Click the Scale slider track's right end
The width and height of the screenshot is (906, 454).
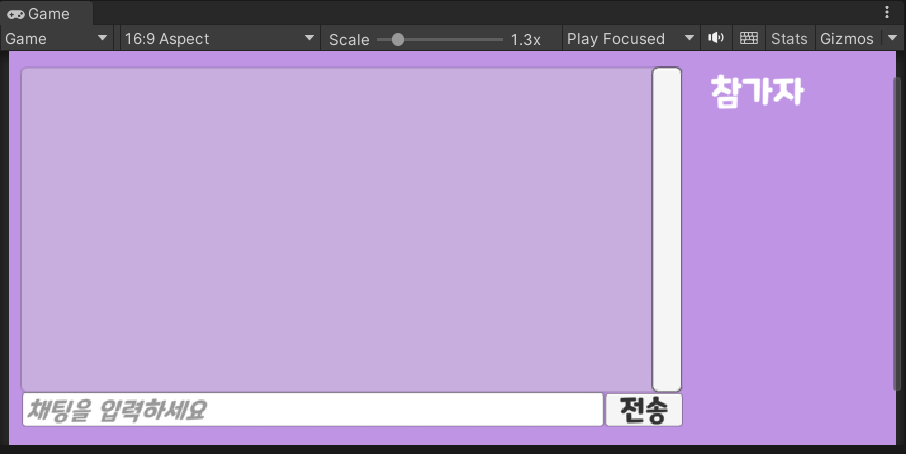pyautogui.click(x=500, y=39)
